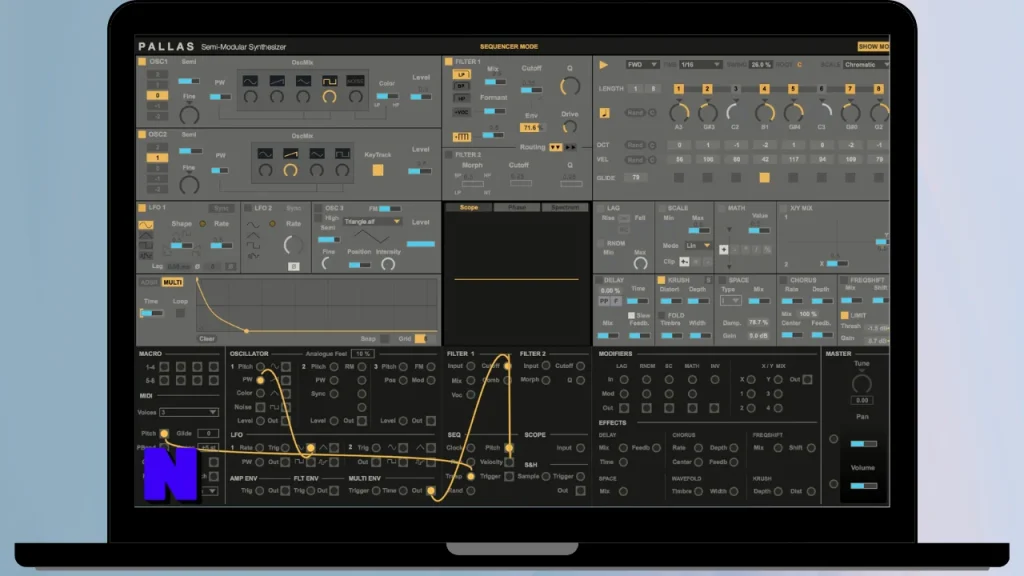The image size is (1024, 576).
Task: Select OSC2 sawtooth waveform icon
Action: point(291,154)
